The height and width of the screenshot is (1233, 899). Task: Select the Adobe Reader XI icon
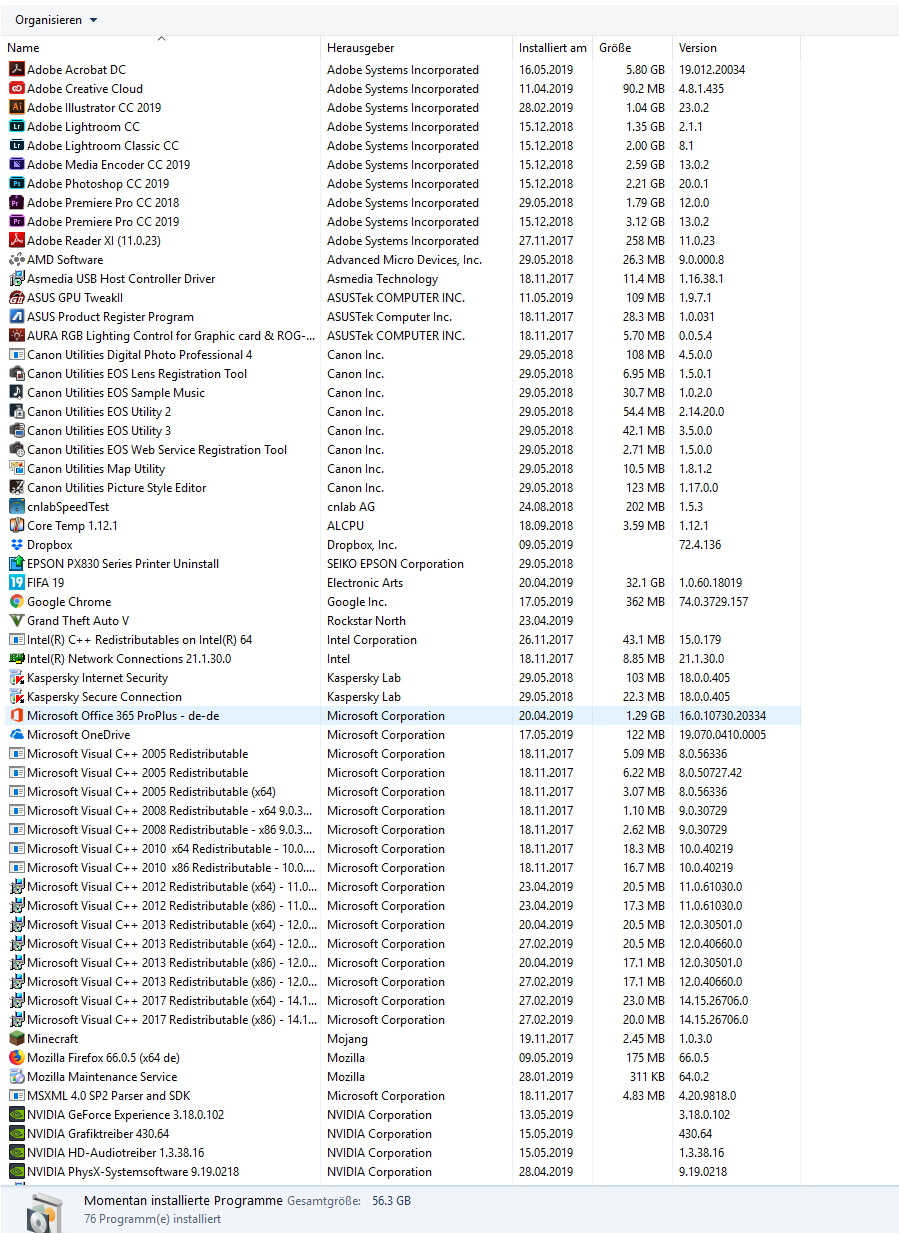tap(17, 241)
